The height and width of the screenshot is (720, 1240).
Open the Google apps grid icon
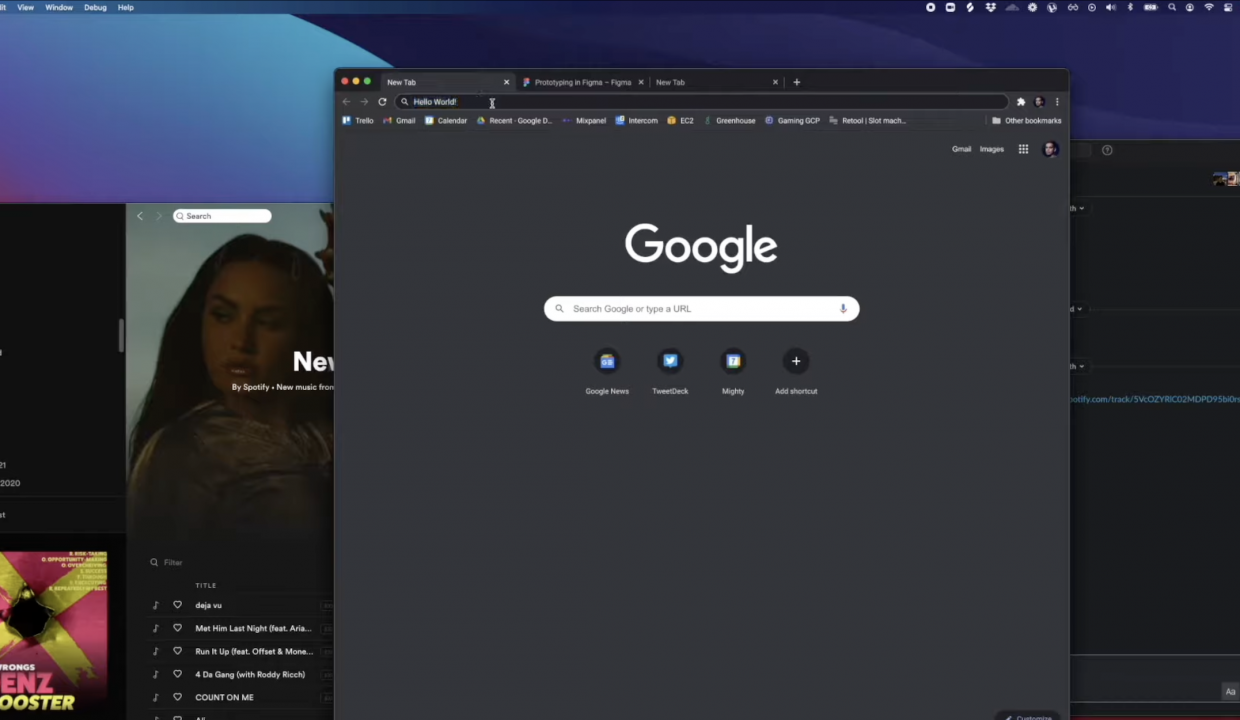pyautogui.click(x=1023, y=149)
